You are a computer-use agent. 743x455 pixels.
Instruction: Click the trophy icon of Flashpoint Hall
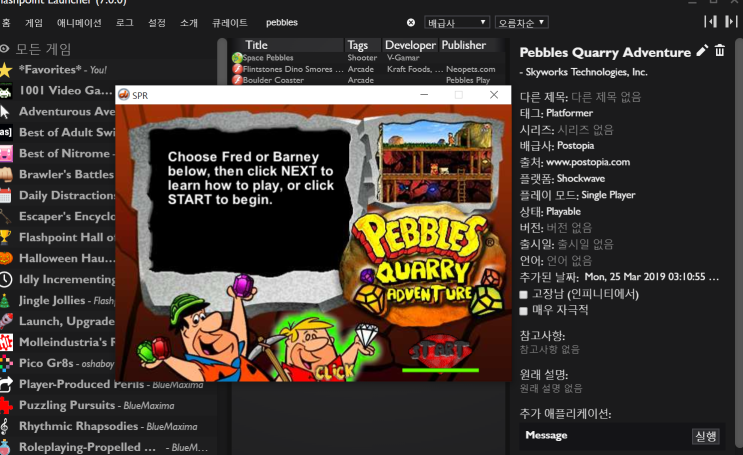(6, 237)
